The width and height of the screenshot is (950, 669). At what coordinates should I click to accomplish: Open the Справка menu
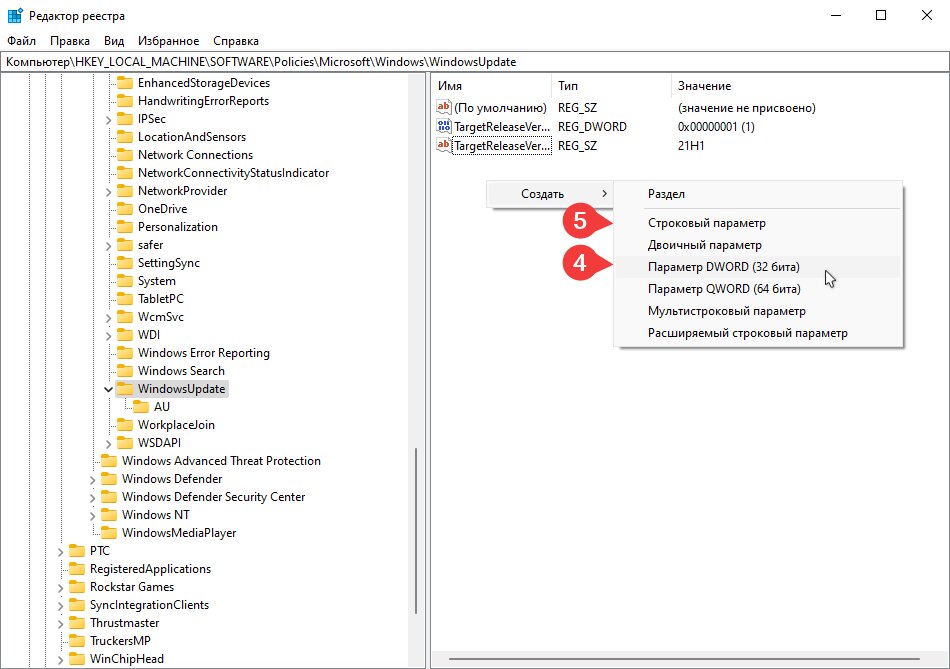pos(236,41)
